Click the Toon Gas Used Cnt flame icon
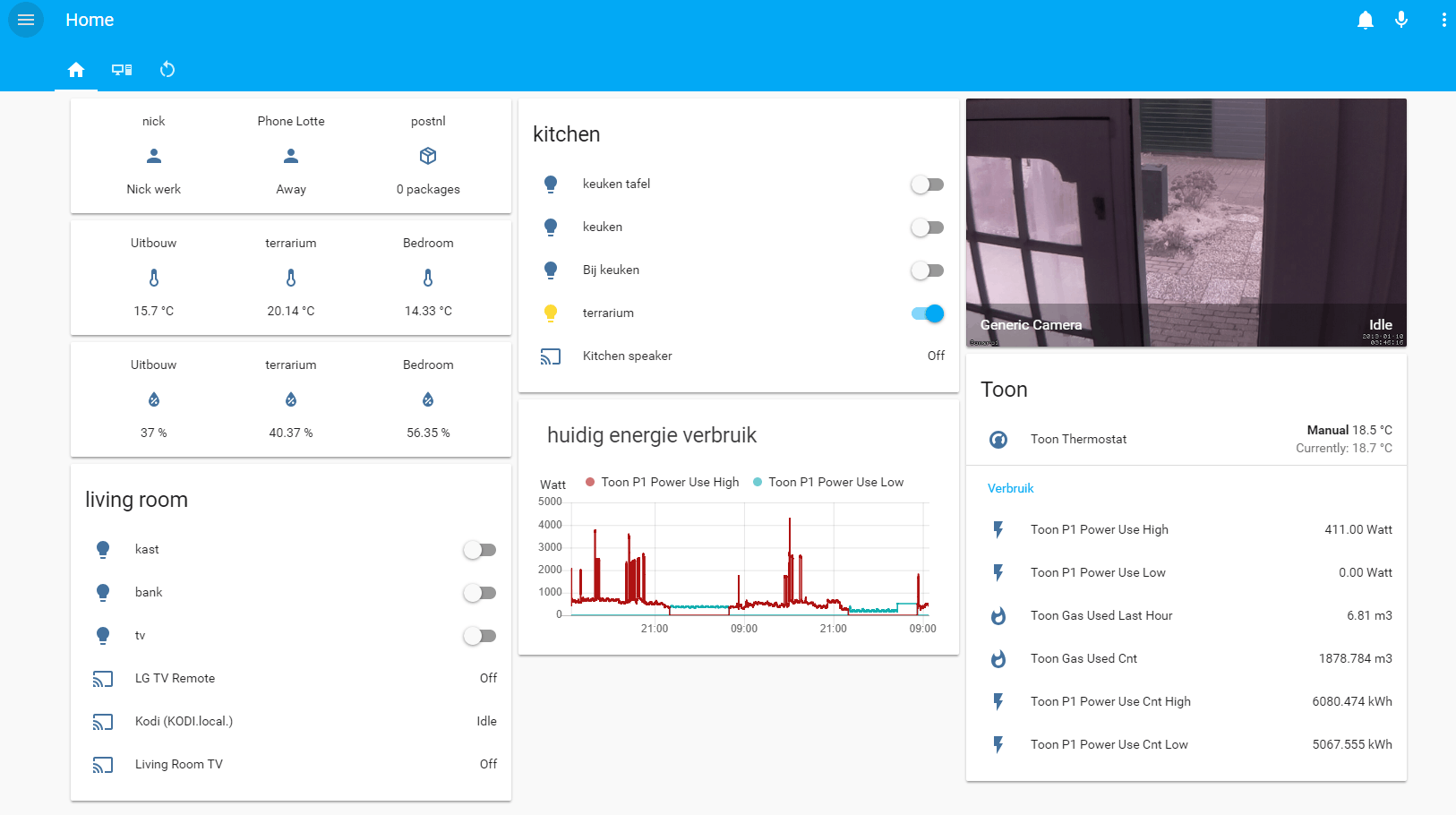Image resolution: width=1456 pixels, height=815 pixels. click(998, 659)
